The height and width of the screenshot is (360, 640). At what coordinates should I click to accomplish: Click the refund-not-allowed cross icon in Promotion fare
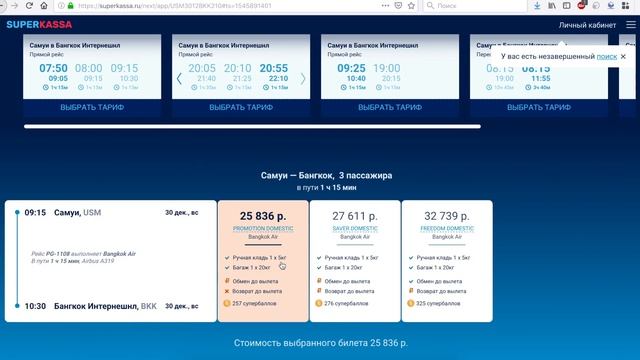coord(227,291)
